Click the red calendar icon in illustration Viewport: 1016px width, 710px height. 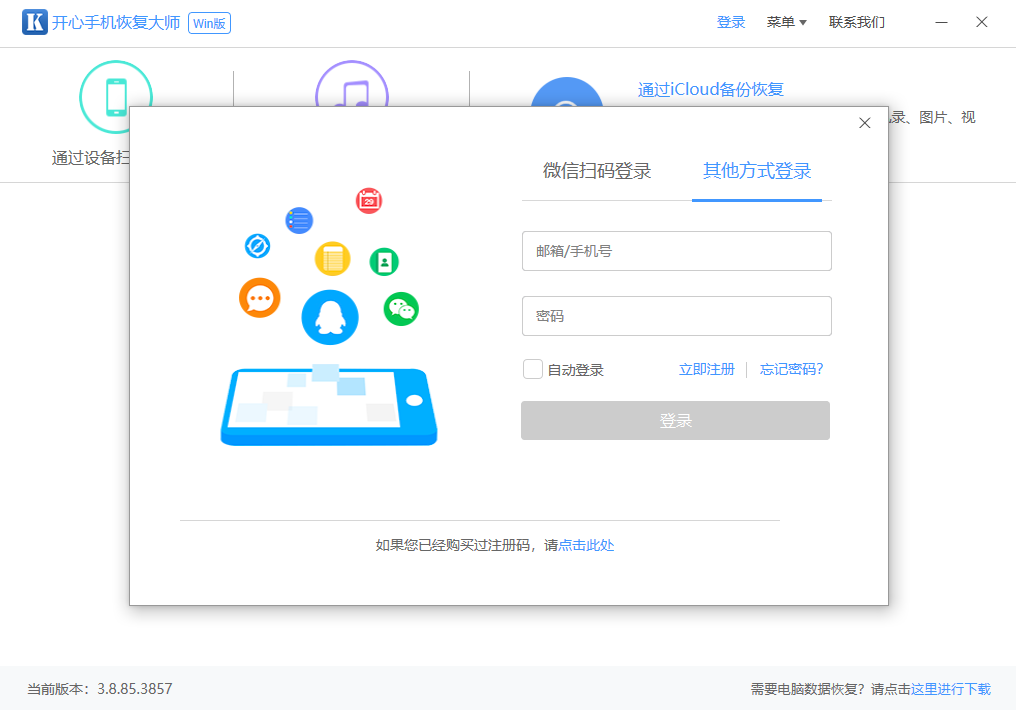click(369, 201)
